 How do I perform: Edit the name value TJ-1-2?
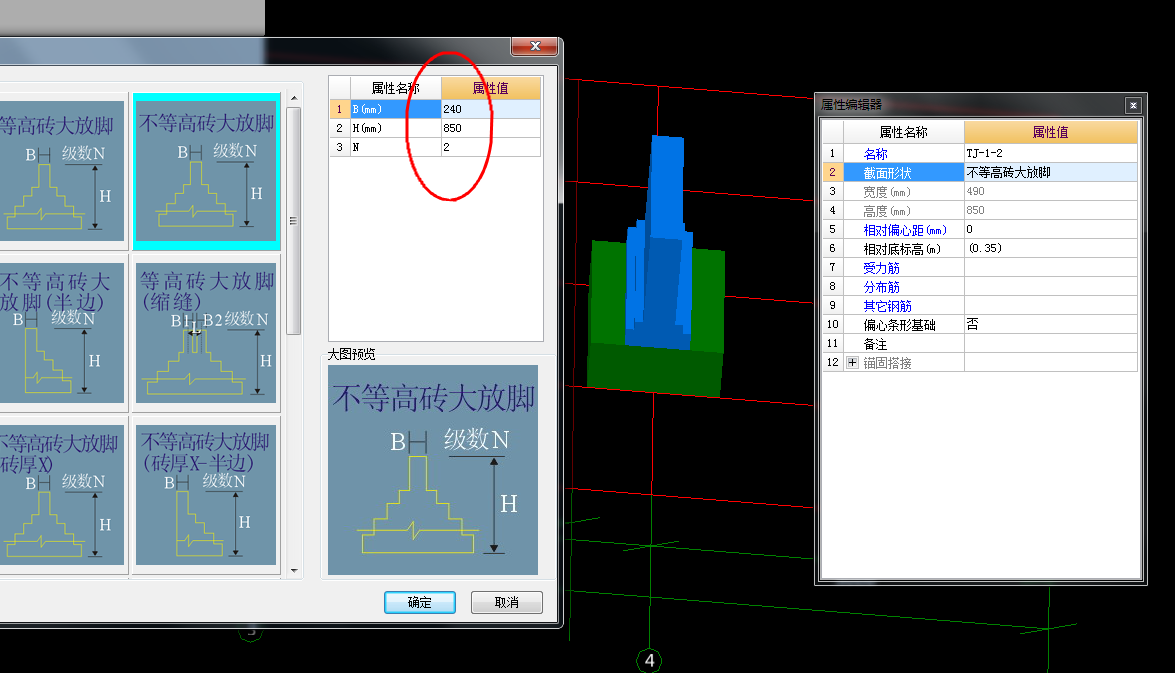point(1051,154)
